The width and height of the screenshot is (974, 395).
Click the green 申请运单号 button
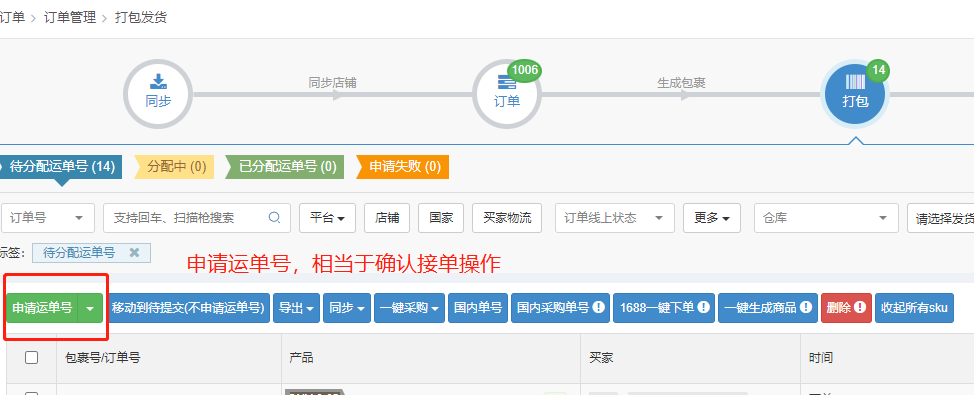[42, 308]
